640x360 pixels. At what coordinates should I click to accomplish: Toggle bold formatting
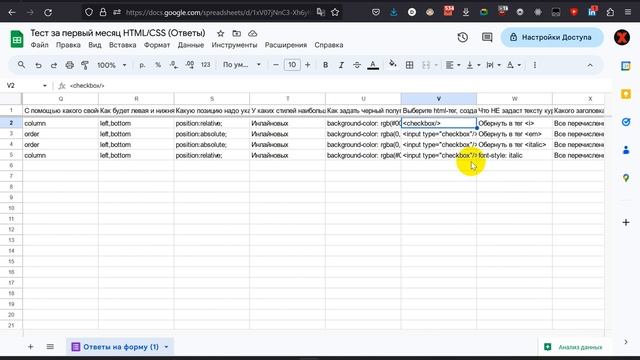(x=325, y=65)
